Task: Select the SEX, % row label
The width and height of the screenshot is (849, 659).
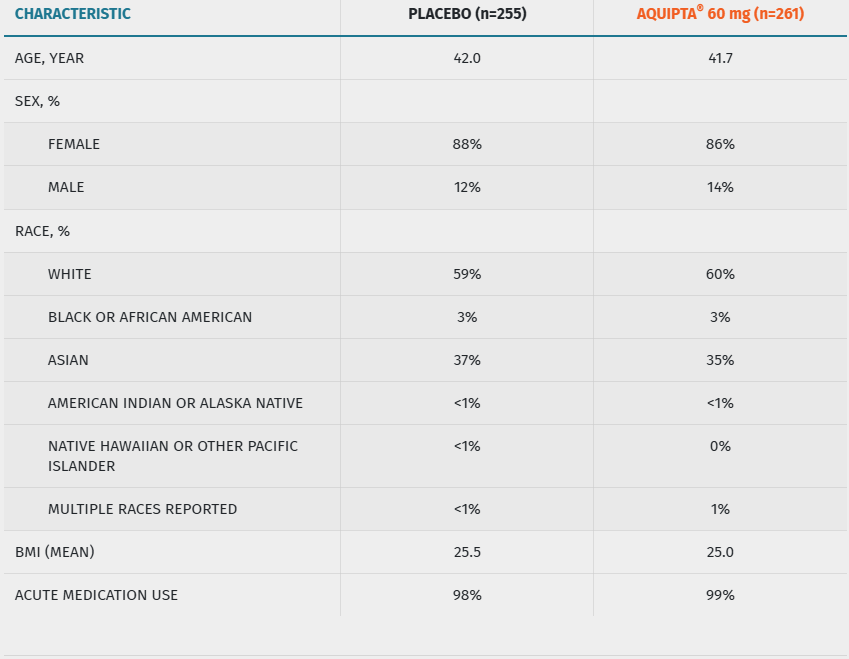Action: pos(38,101)
